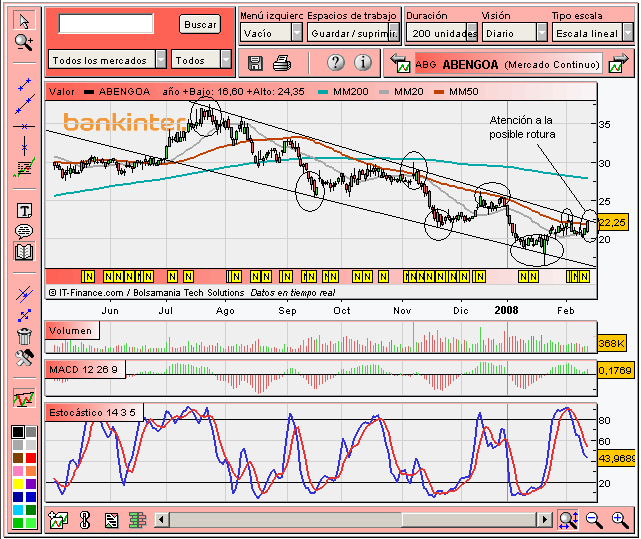Click the 0,1769 MACD value label
The width and height of the screenshot is (642, 539).
click(615, 370)
